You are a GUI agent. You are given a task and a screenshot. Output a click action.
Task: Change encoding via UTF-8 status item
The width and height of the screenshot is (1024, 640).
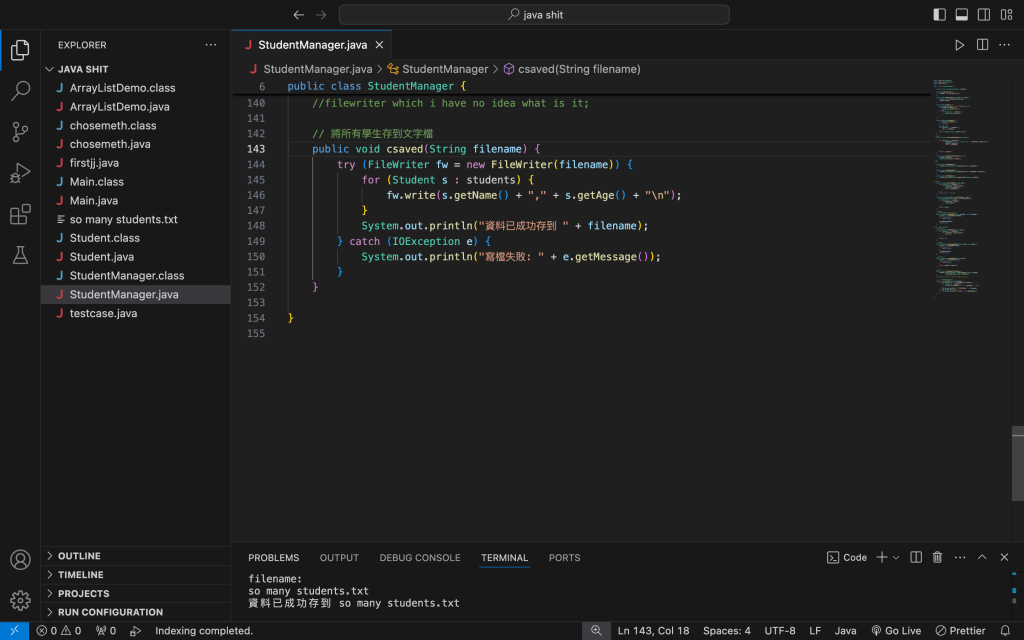(x=780, y=631)
